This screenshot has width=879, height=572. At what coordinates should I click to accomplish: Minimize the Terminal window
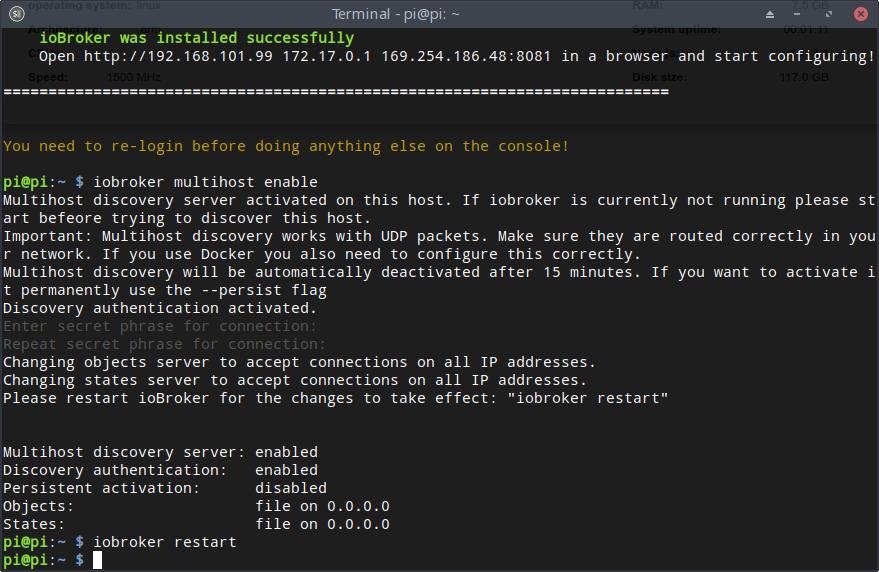[x=797, y=14]
